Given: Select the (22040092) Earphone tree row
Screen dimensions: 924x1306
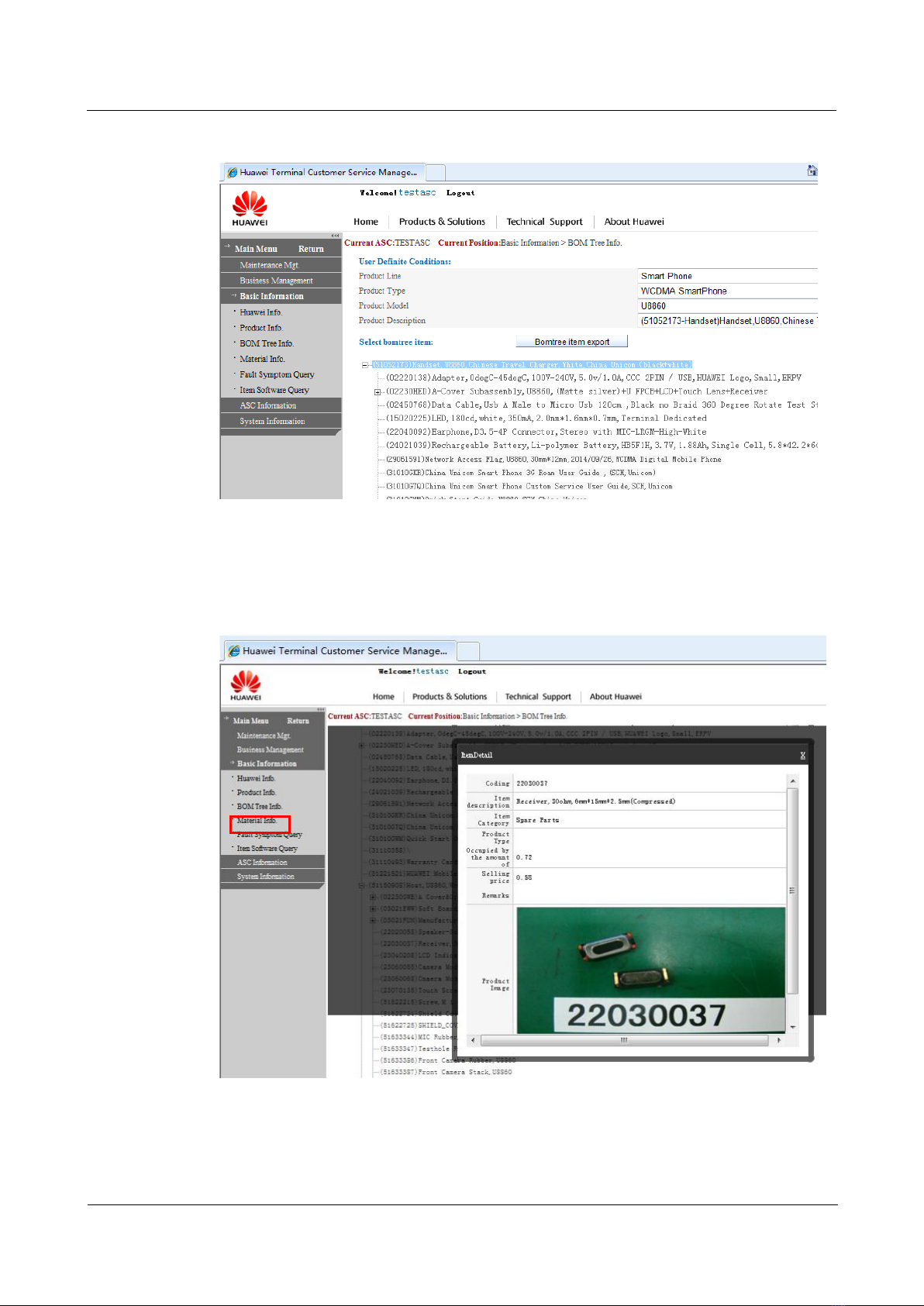Looking at the screenshot, I should pyautogui.click(x=546, y=432).
